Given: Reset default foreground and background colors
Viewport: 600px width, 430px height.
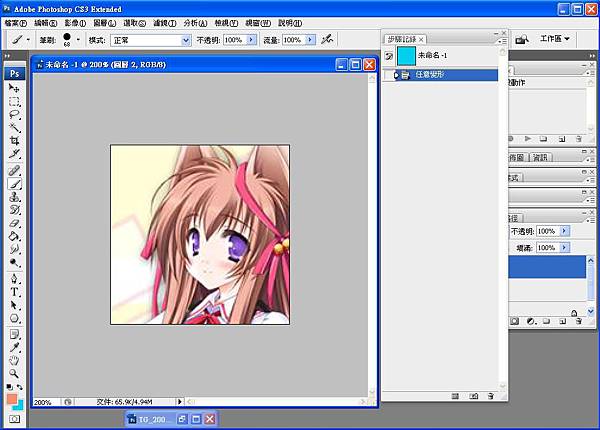Looking at the screenshot, I should click(x=10, y=387).
